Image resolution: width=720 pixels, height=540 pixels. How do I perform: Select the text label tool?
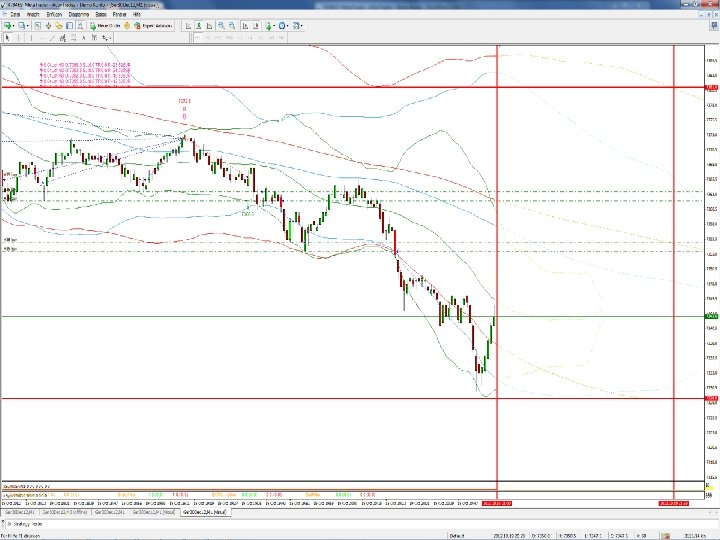[x=94, y=38]
